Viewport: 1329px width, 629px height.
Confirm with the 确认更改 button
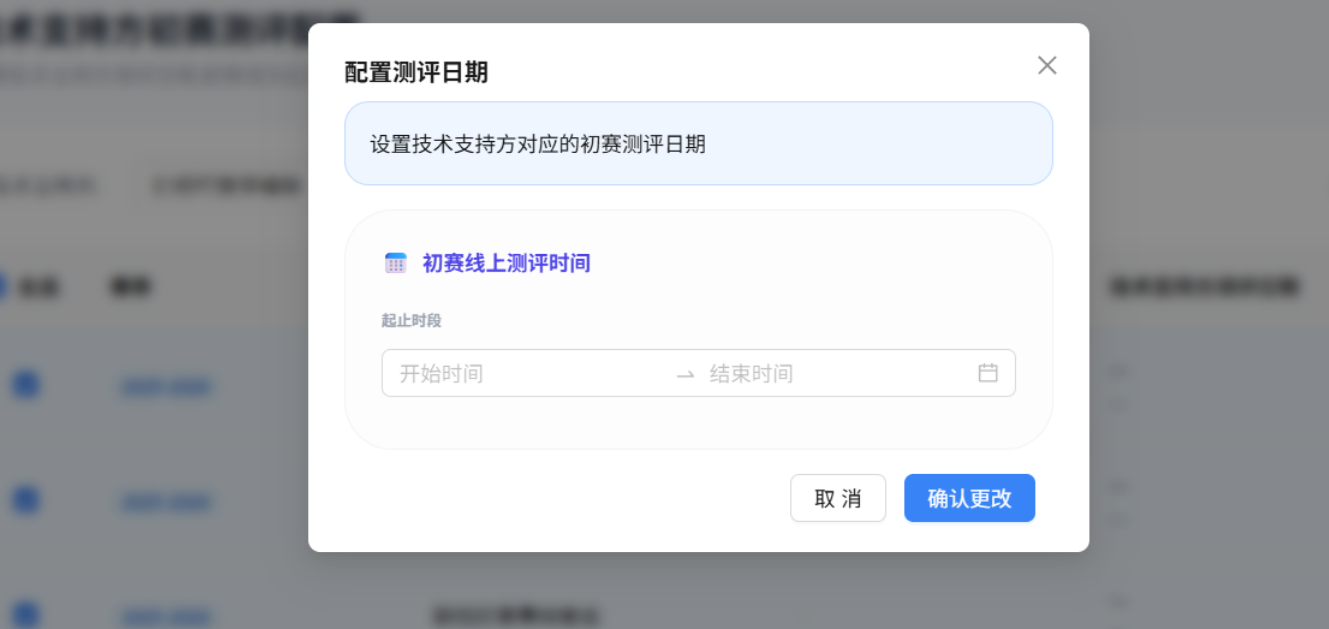[969, 498]
